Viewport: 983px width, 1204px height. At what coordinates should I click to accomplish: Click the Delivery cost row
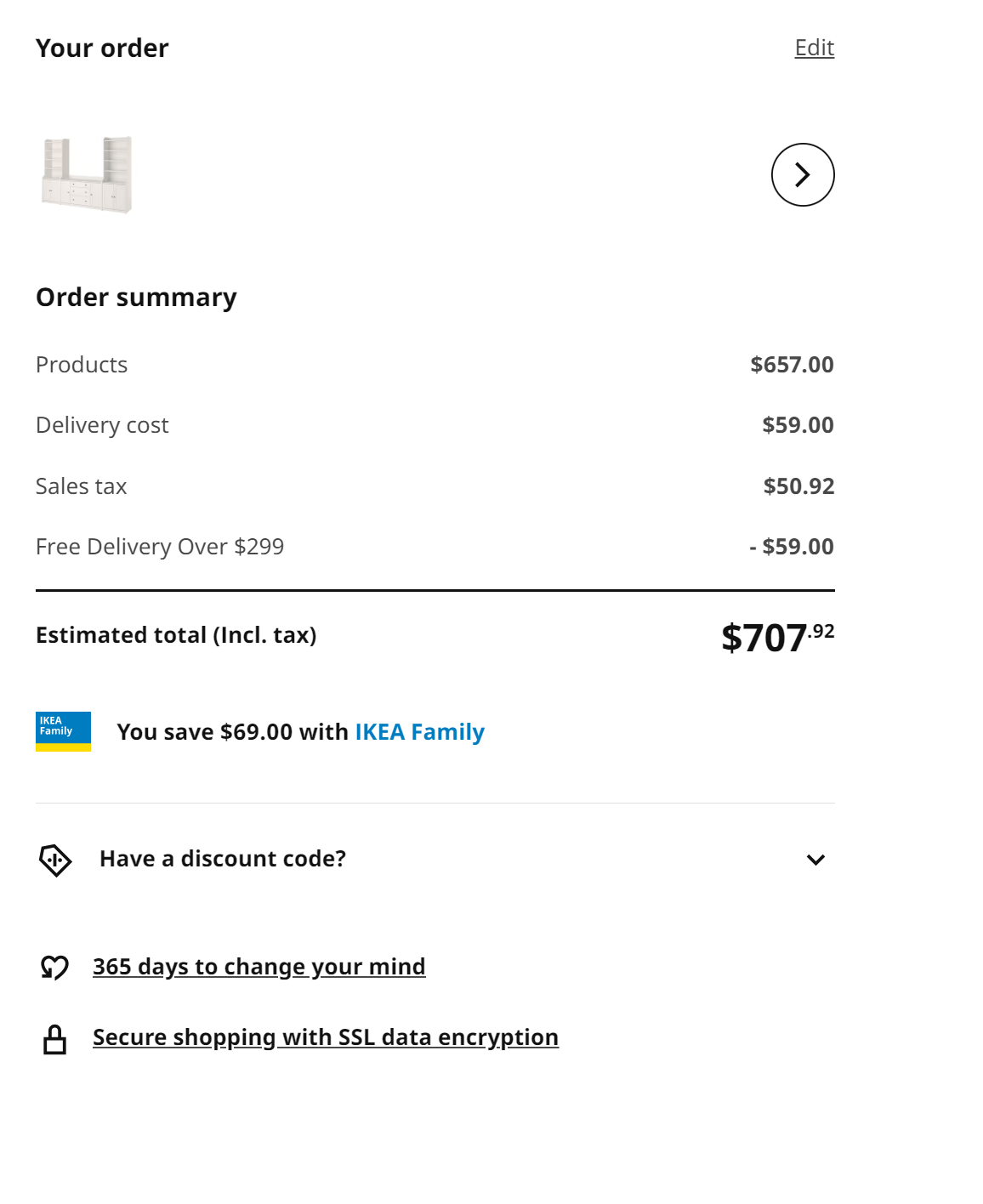102,425
